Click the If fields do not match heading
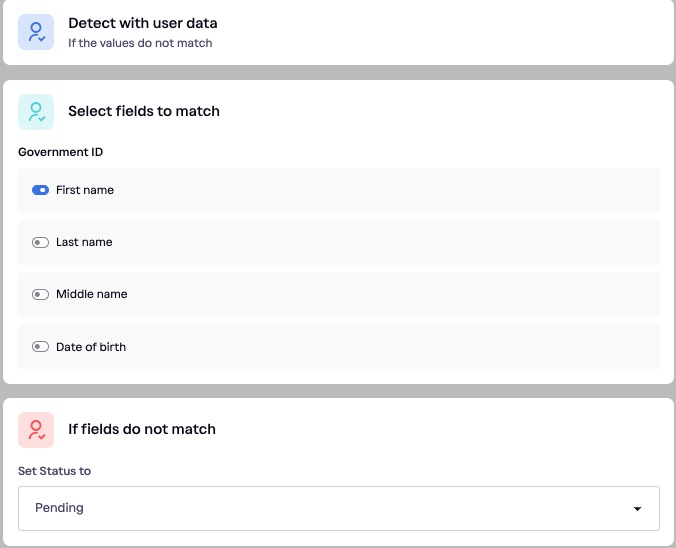676x548 pixels. click(142, 429)
